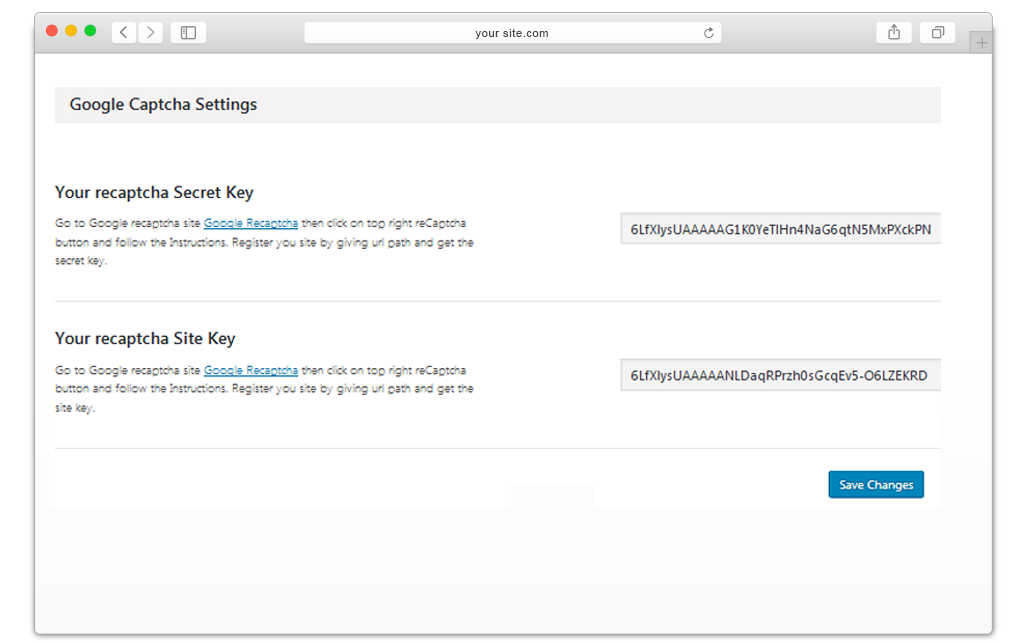Open Google Recaptcha link under Site Key

[251, 370]
